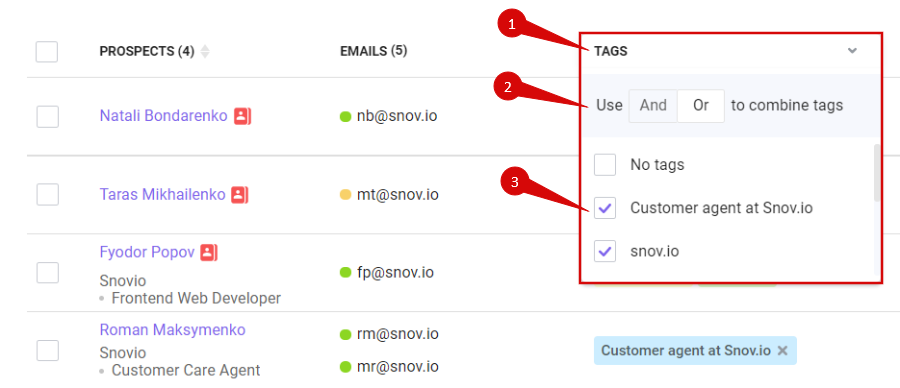Click email mt@snov.io

pos(398,195)
